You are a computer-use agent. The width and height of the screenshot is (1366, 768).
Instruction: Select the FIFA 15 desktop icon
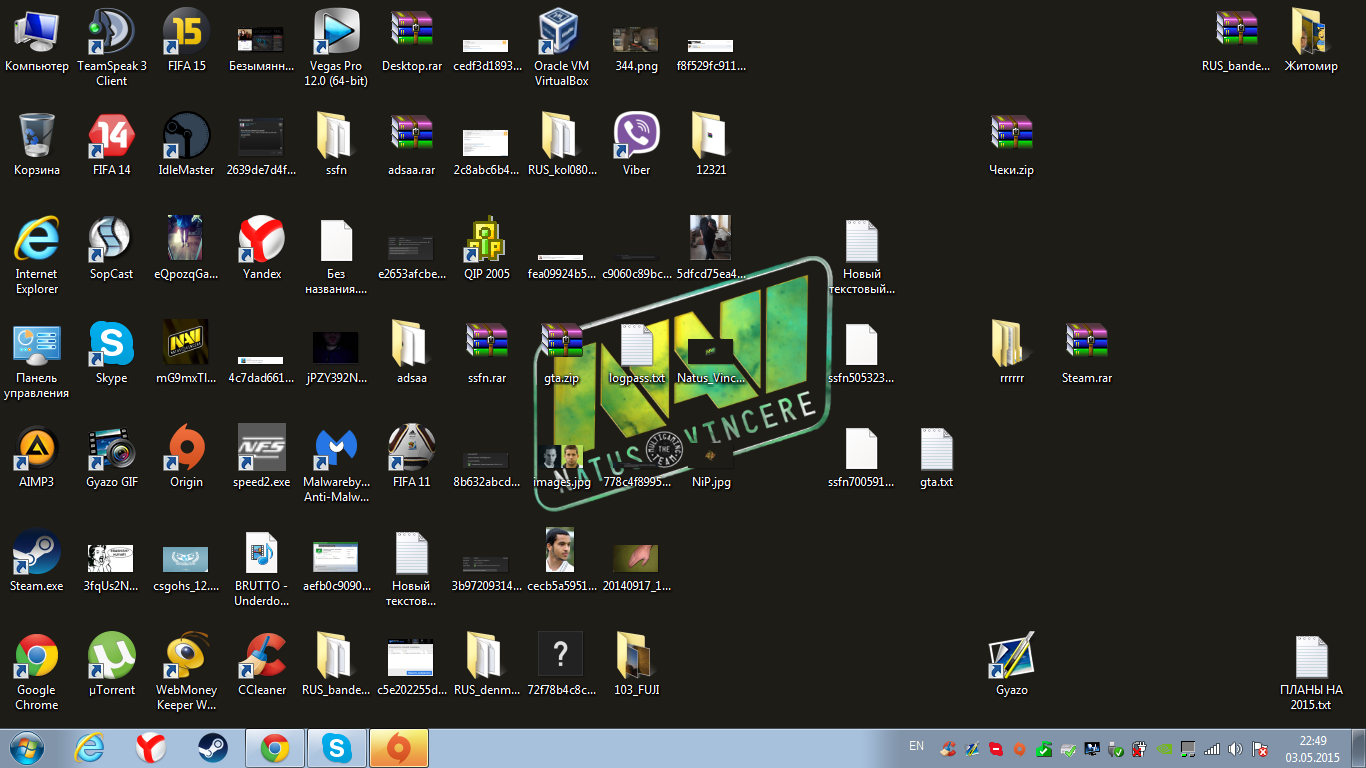(x=186, y=42)
